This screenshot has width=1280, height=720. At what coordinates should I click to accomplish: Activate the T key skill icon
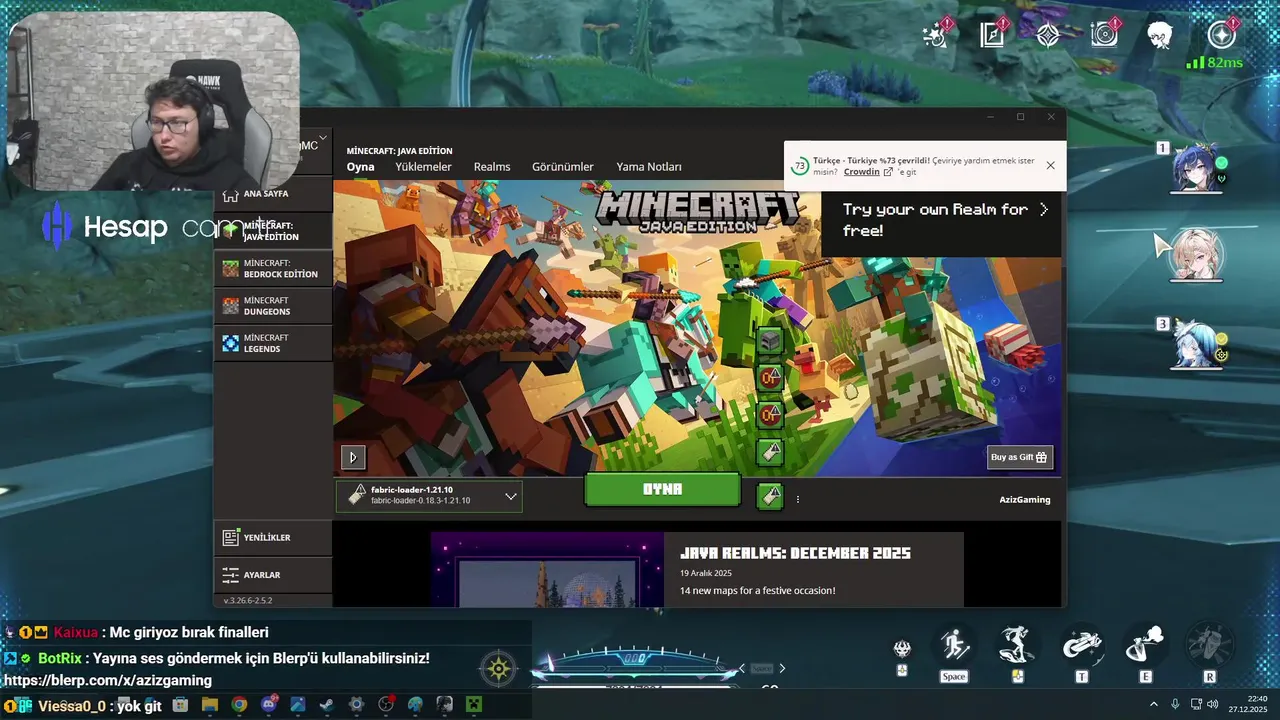[1082, 647]
